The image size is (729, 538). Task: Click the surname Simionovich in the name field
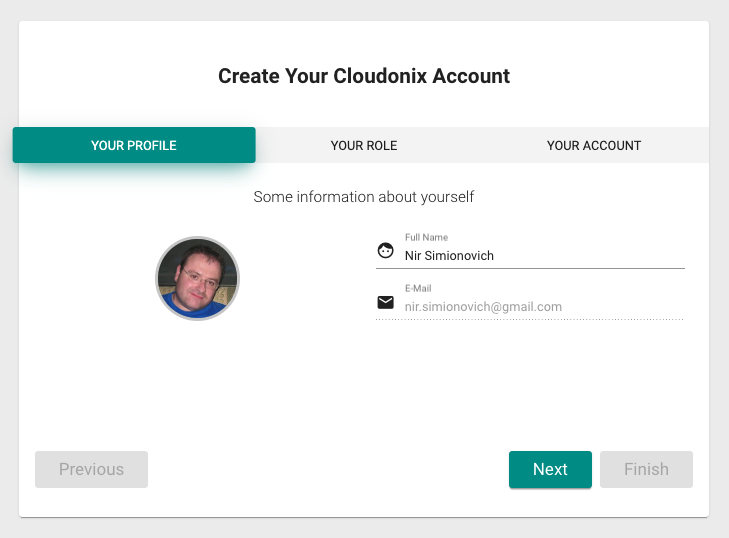click(459, 256)
